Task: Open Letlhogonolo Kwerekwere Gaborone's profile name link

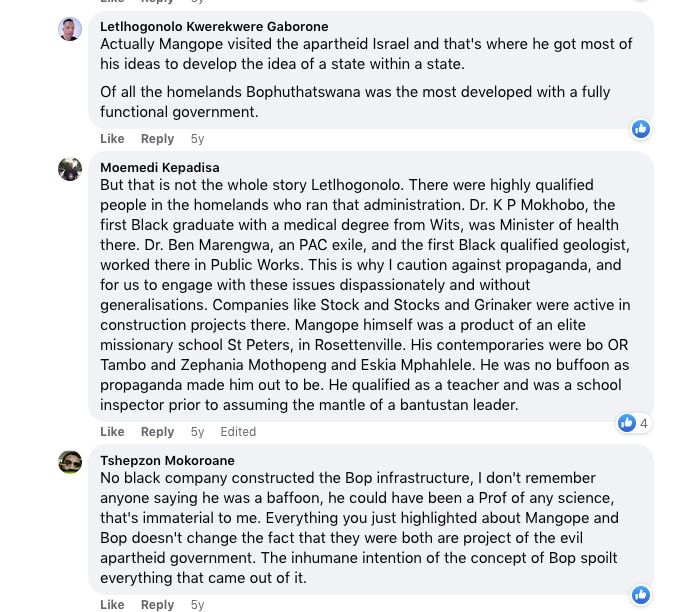Action: tap(214, 27)
